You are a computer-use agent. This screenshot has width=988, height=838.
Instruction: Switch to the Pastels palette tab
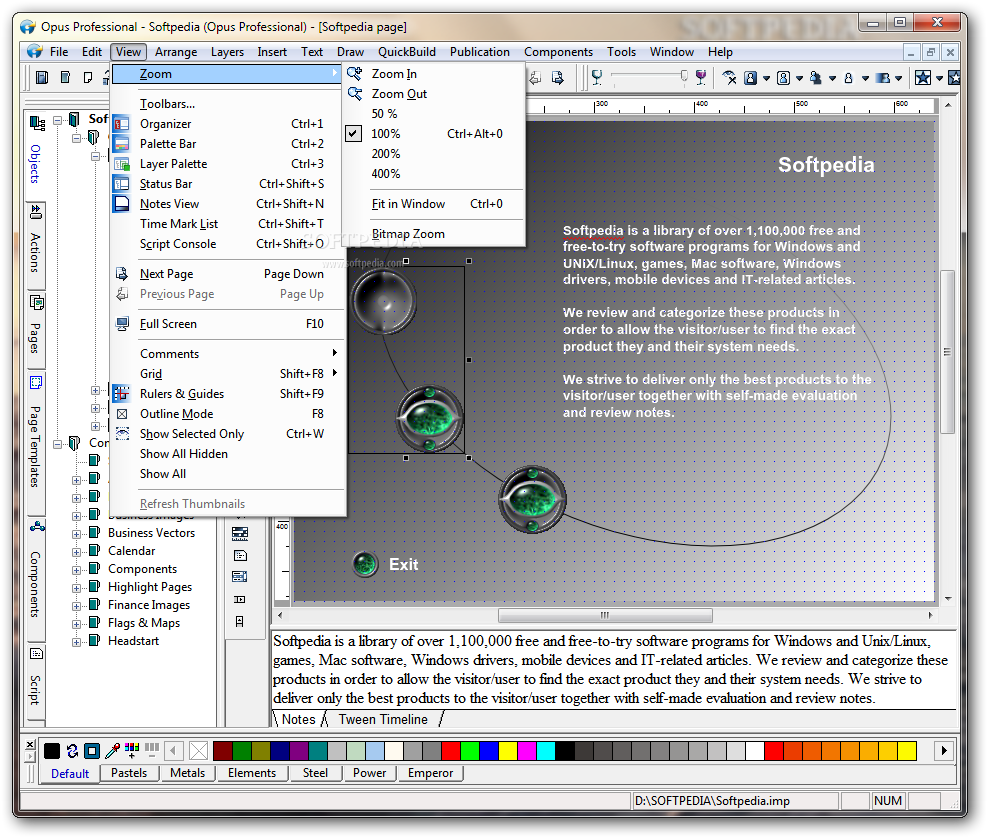129,773
